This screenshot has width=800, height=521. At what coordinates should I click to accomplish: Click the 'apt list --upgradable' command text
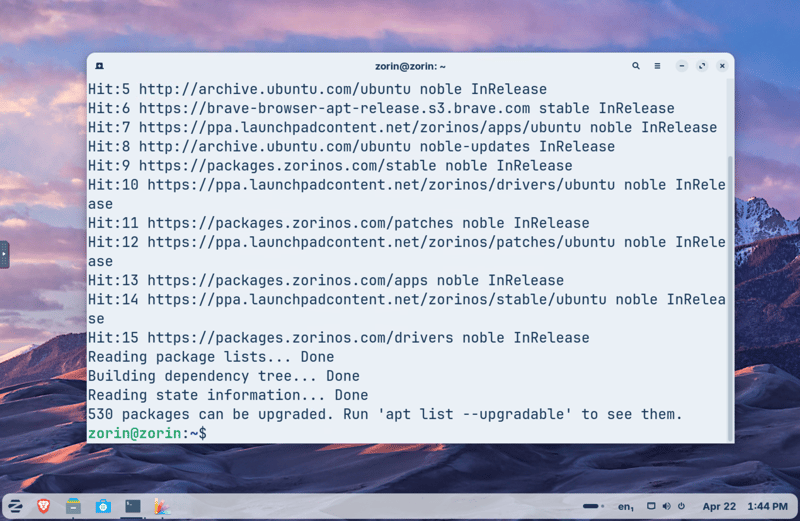(x=475, y=414)
